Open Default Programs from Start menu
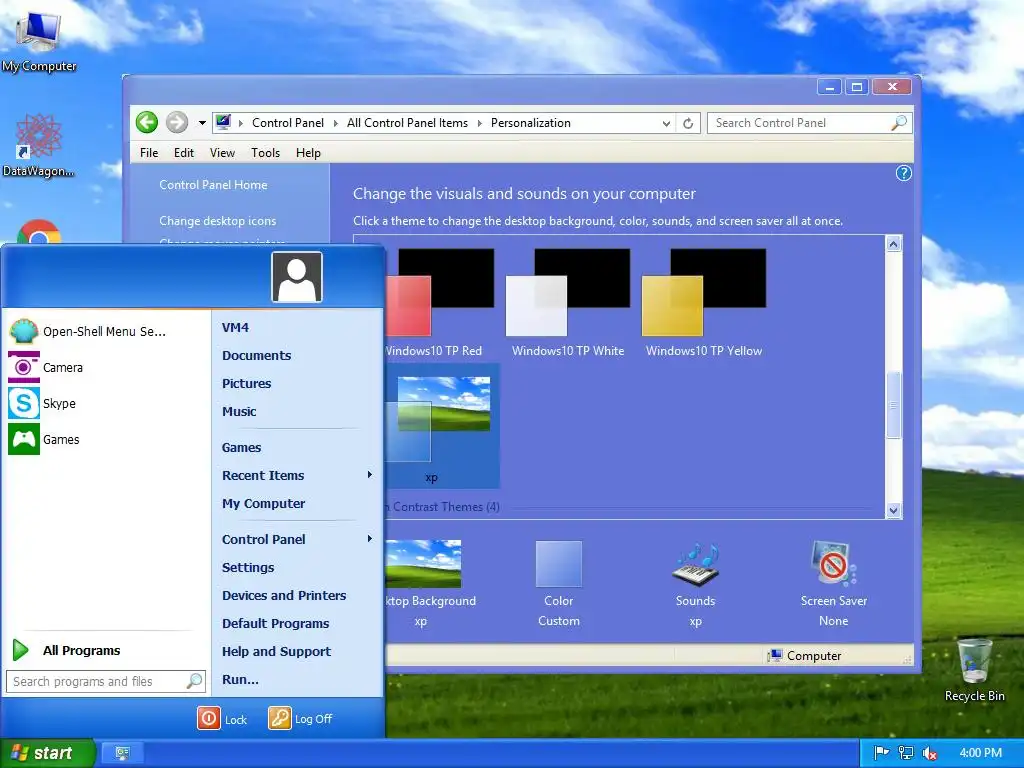This screenshot has height=768, width=1024. click(x=275, y=624)
